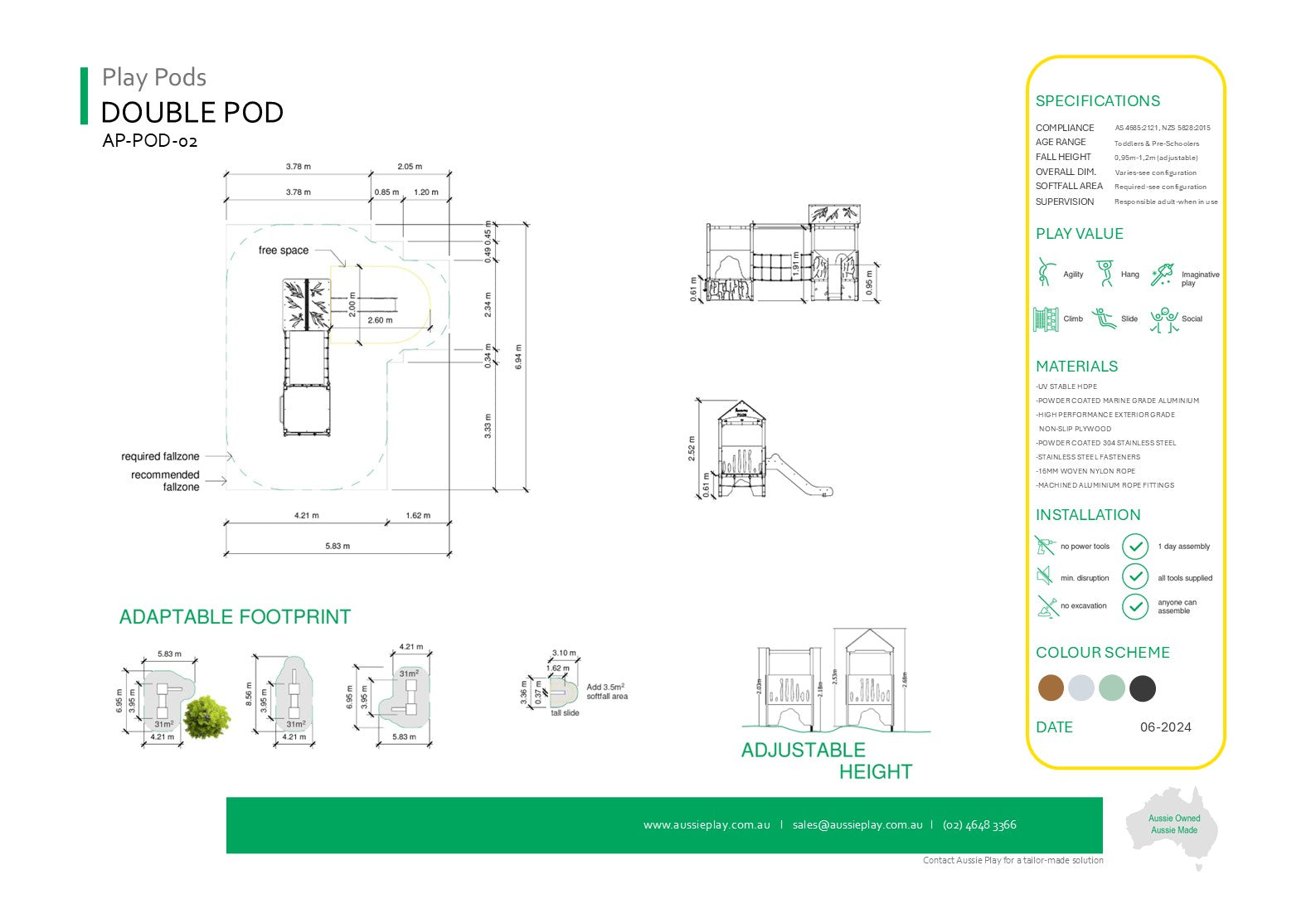This screenshot has width=1316, height=909.
Task: Click the no power tools icon
Action: pyautogui.click(x=1045, y=546)
